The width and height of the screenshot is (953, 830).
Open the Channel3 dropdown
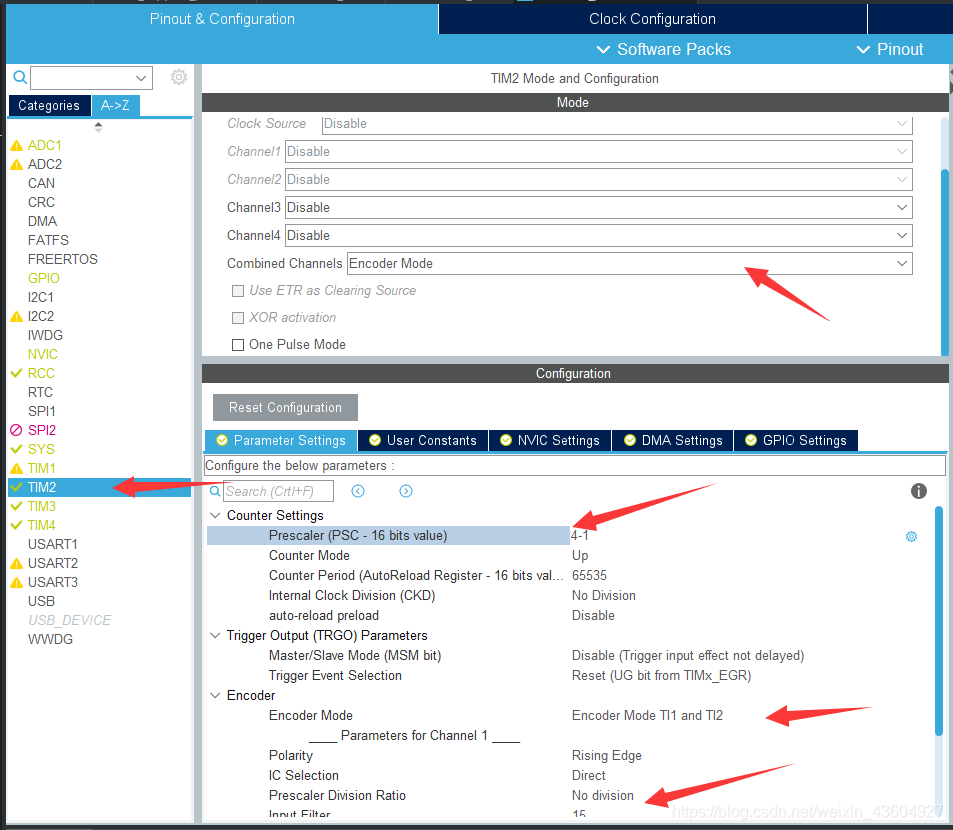(x=599, y=208)
